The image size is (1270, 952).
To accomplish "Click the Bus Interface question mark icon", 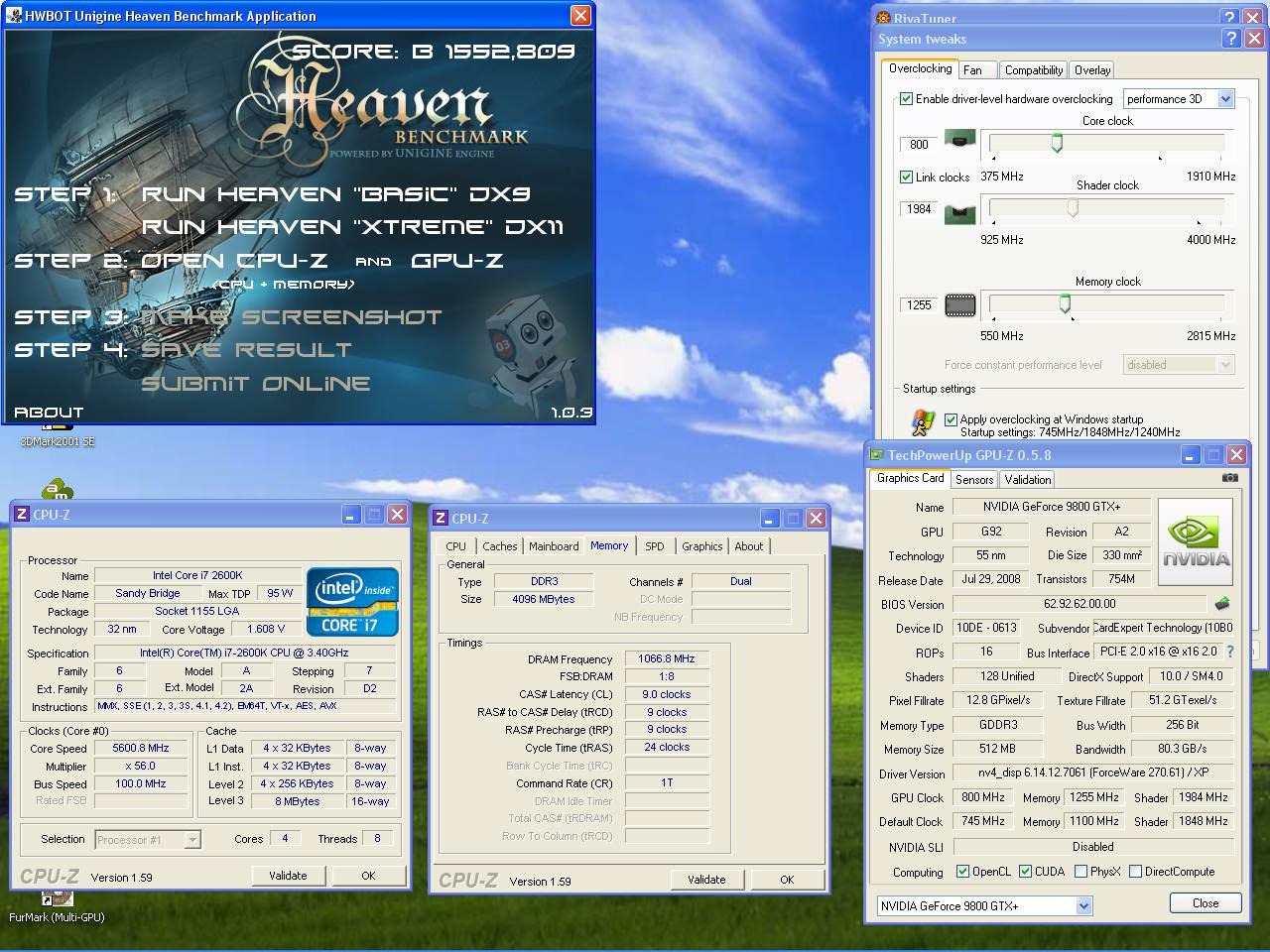I will [1230, 652].
